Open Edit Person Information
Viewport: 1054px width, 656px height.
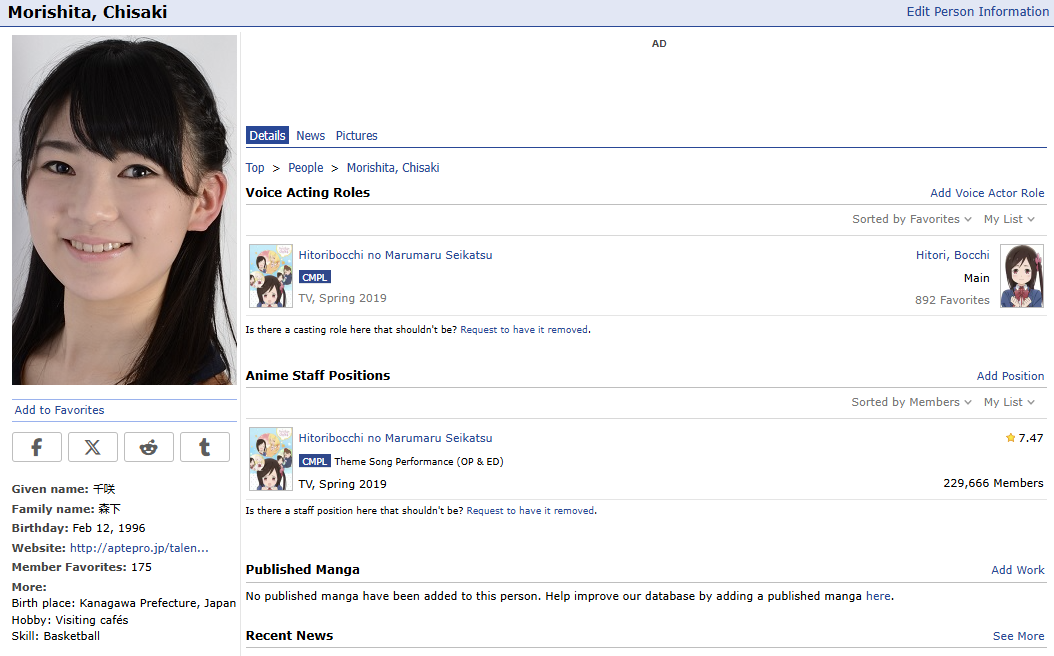tap(977, 12)
